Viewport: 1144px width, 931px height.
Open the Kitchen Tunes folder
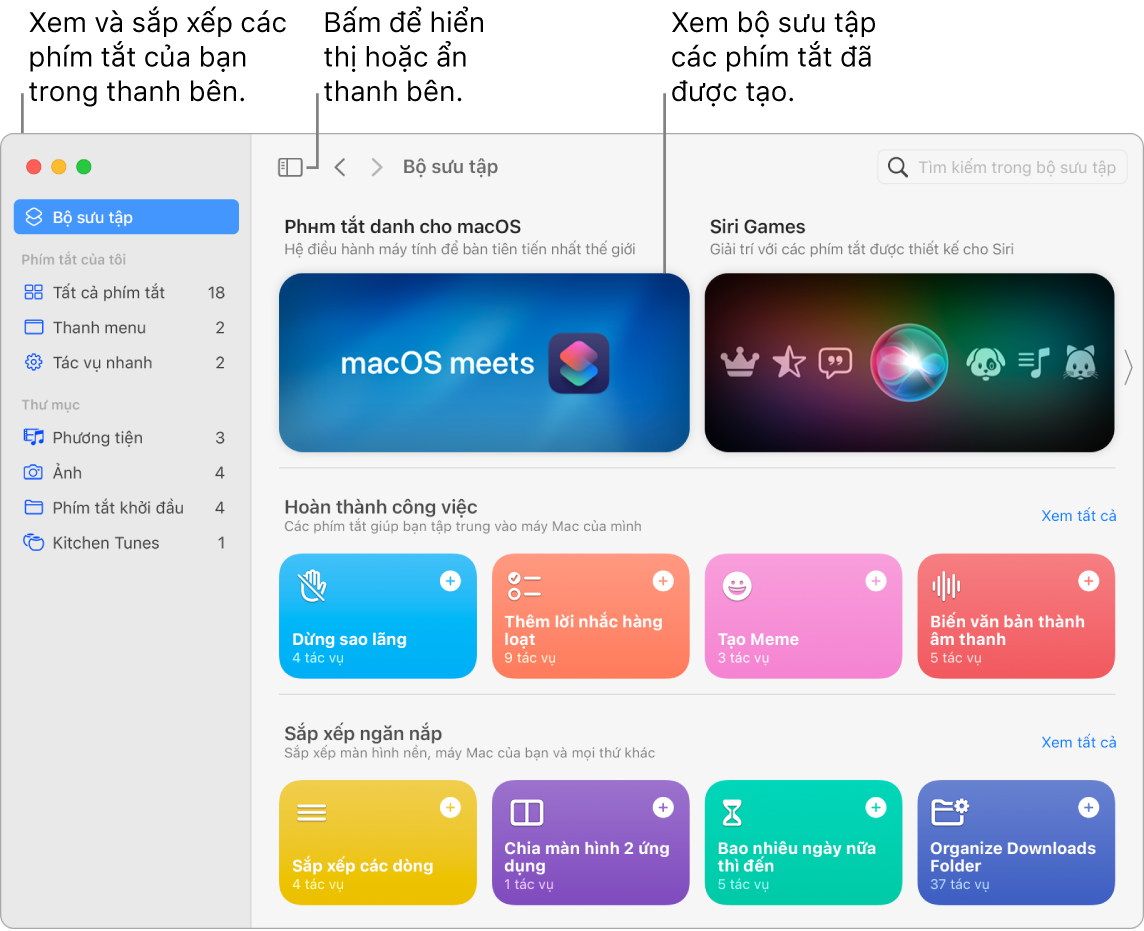click(126, 543)
